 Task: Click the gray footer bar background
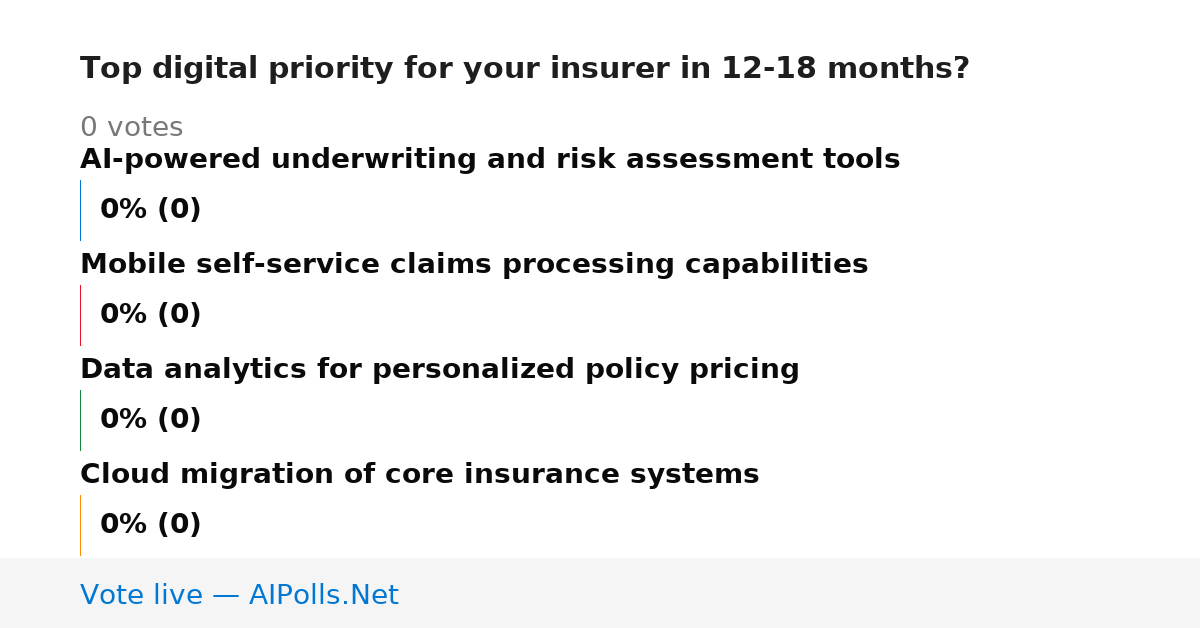pyautogui.click(x=800, y=593)
